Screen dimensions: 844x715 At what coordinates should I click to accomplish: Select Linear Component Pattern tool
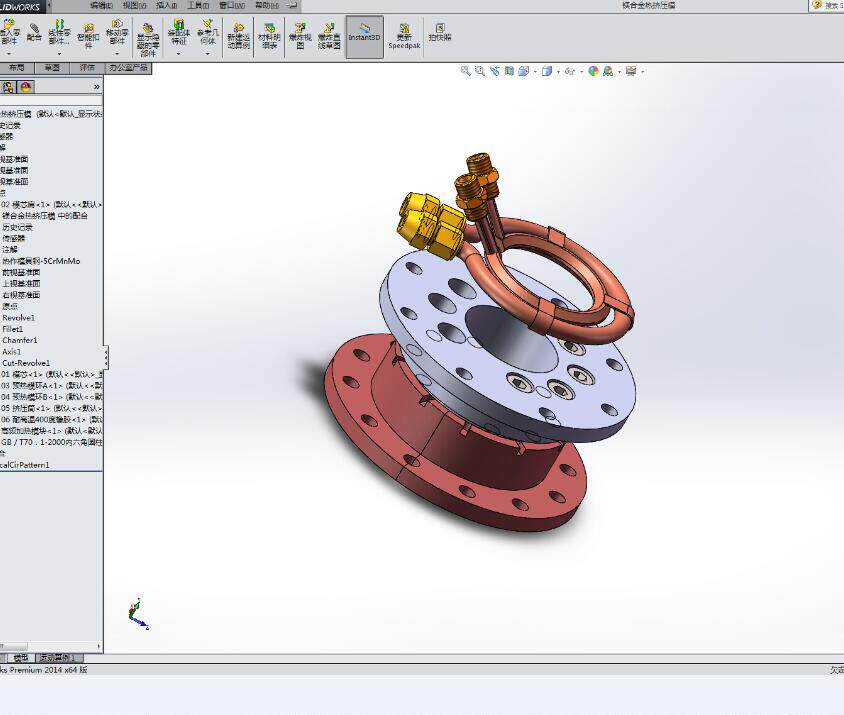[x=59, y=32]
